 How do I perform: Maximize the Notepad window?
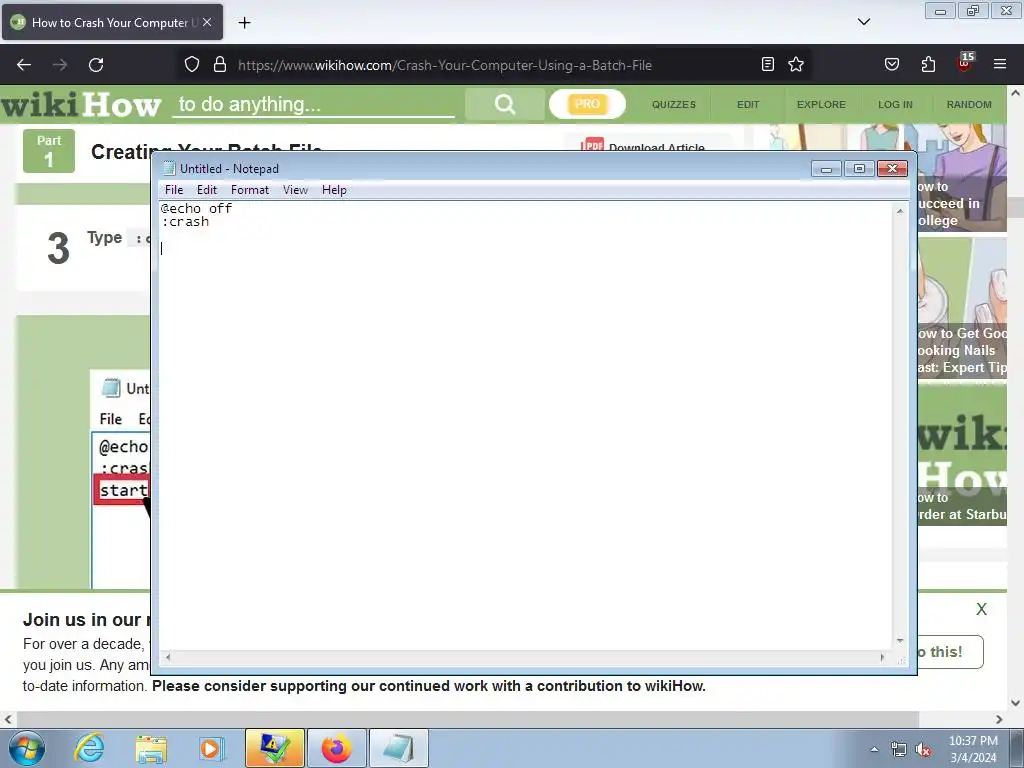859,169
